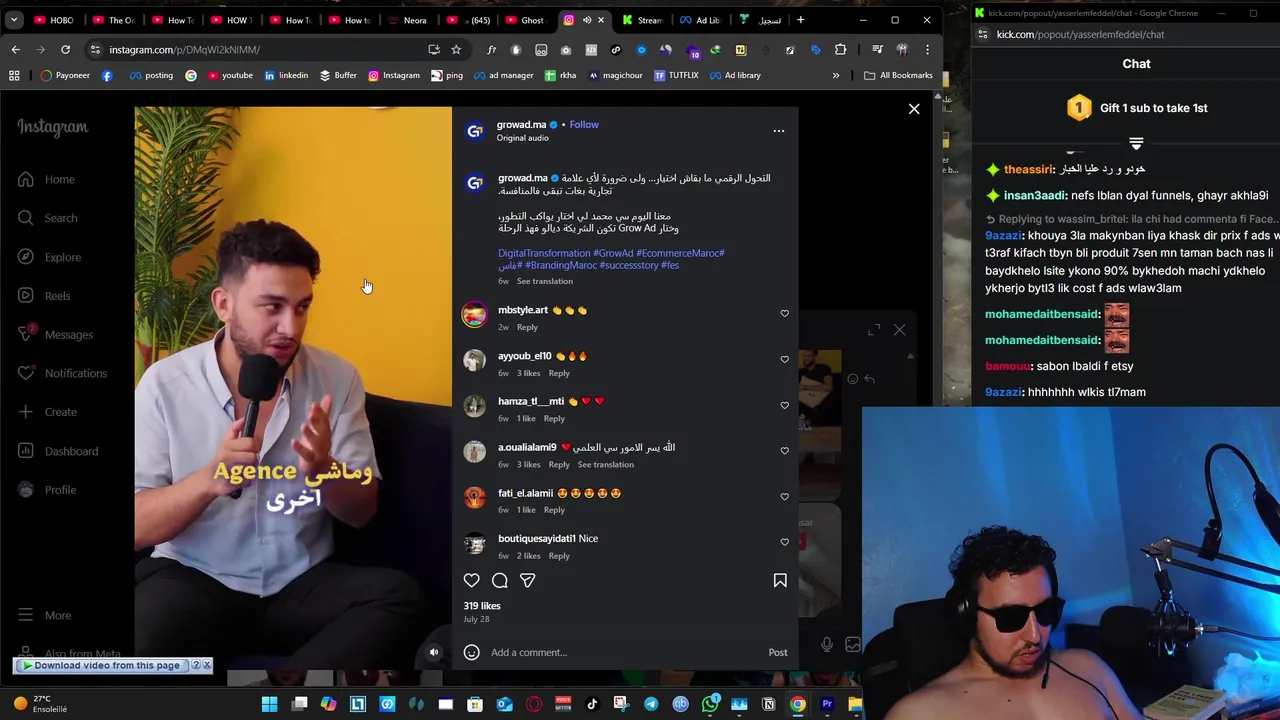Open the ad manager bookmark
Screen dimensions: 1280x720
[x=503, y=76]
